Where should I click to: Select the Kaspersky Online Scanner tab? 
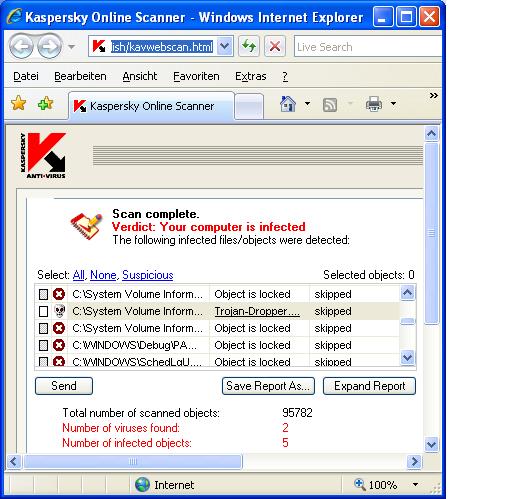pos(151,106)
